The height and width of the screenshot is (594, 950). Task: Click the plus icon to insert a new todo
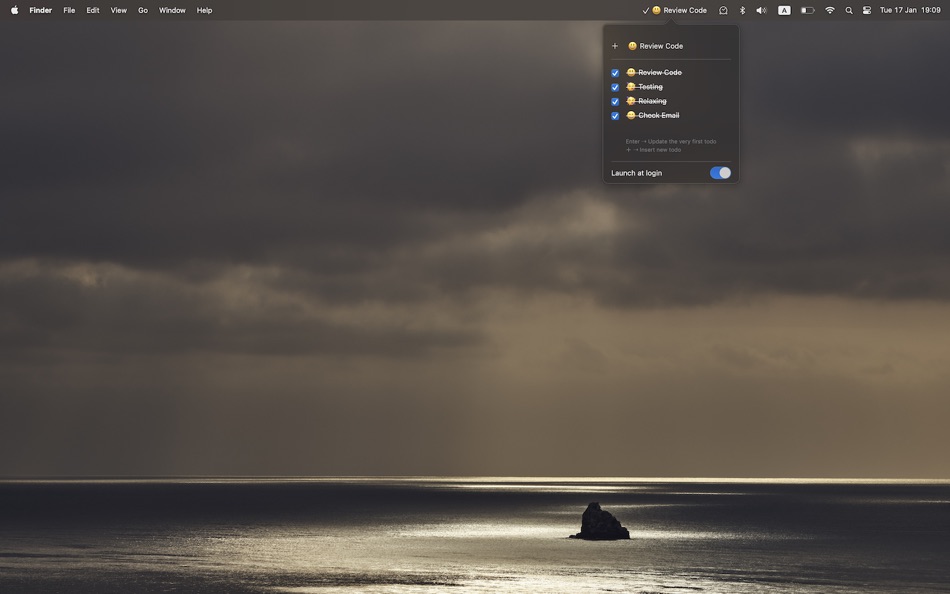(x=614, y=46)
